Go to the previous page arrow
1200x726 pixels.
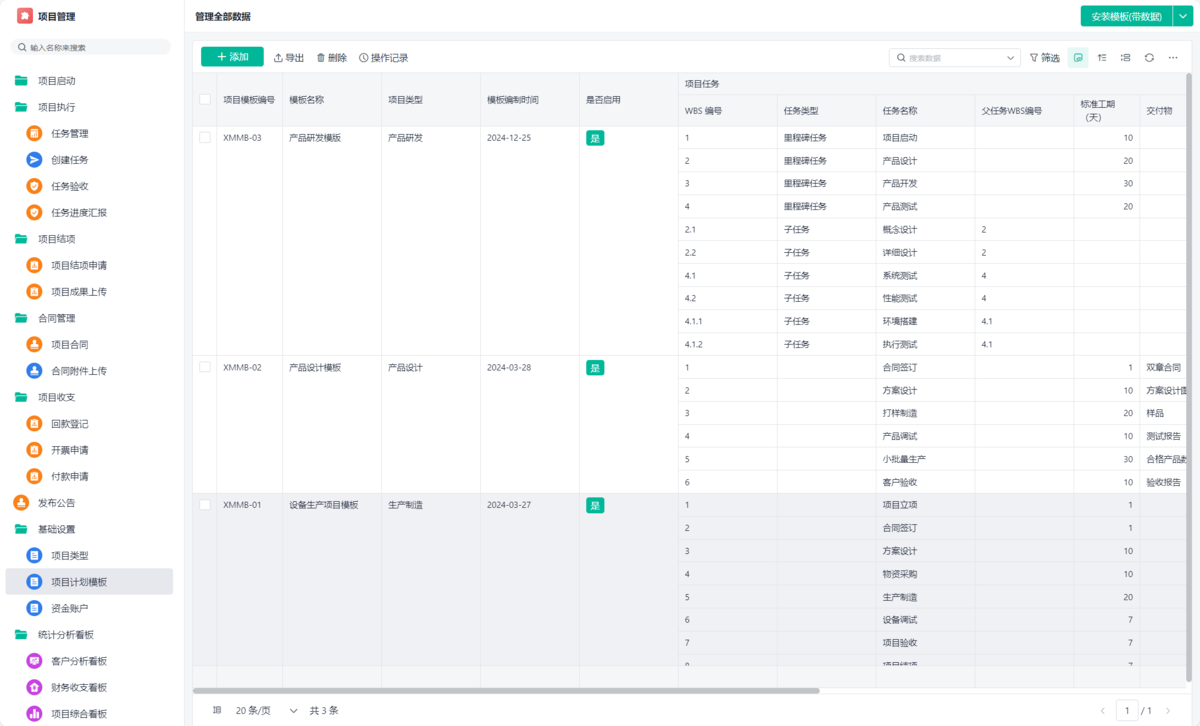pyautogui.click(x=1103, y=711)
